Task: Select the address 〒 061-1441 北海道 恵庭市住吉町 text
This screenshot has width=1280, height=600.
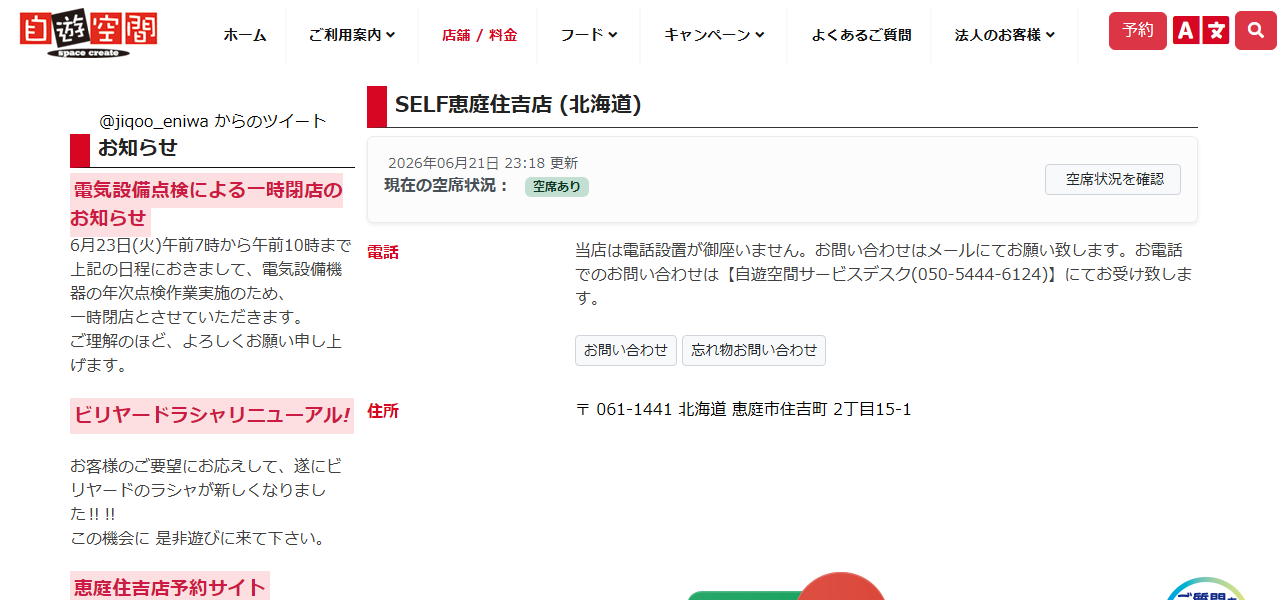Action: click(x=702, y=409)
